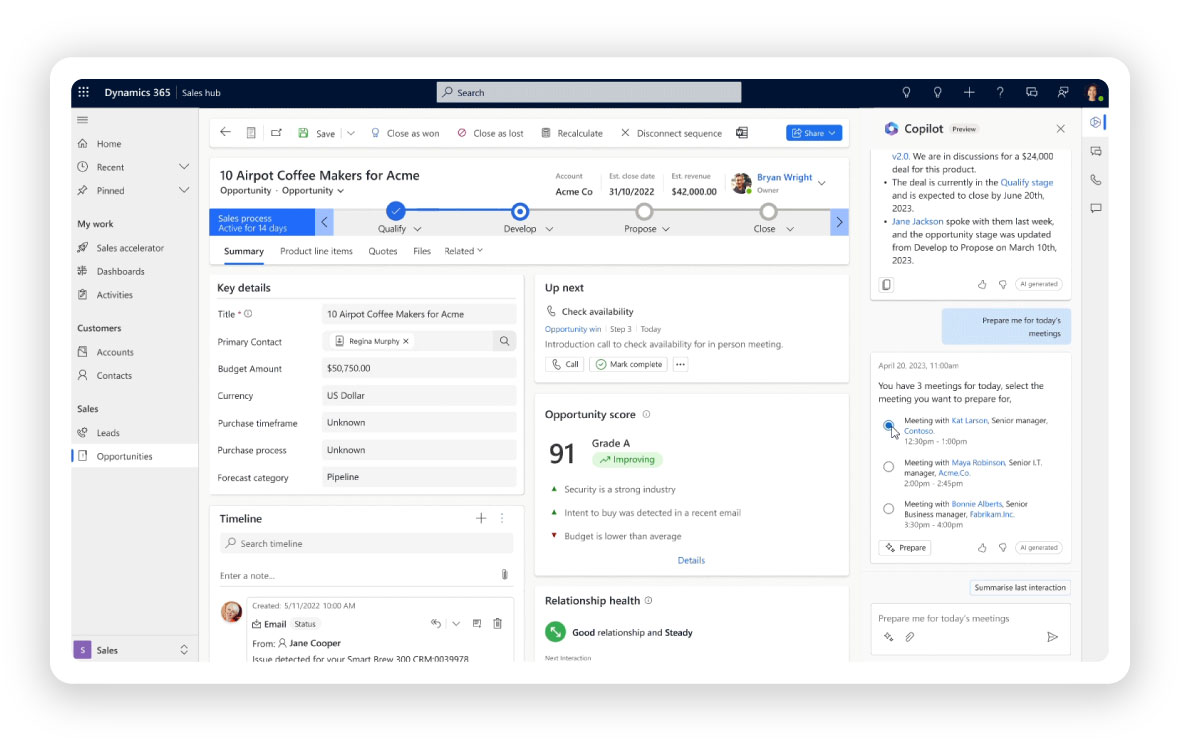The image size is (1180, 740).
Task: Select the meeting with Kat Larson radio button
Action: pyautogui.click(x=889, y=425)
